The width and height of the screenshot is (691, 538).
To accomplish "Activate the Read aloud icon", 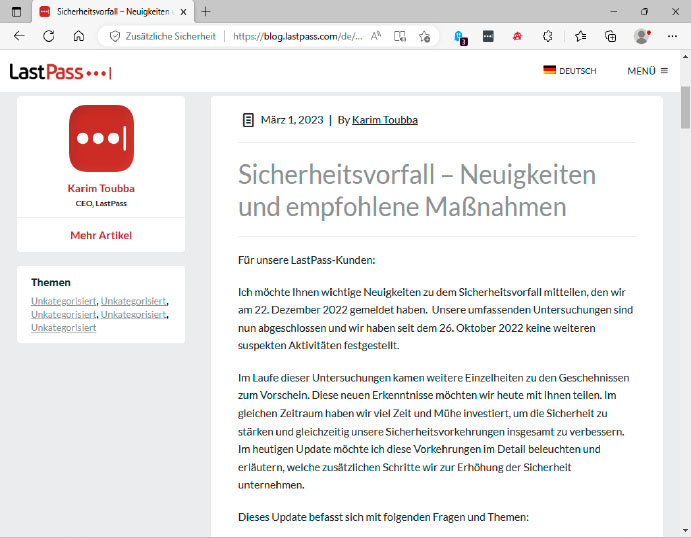I will 376,36.
